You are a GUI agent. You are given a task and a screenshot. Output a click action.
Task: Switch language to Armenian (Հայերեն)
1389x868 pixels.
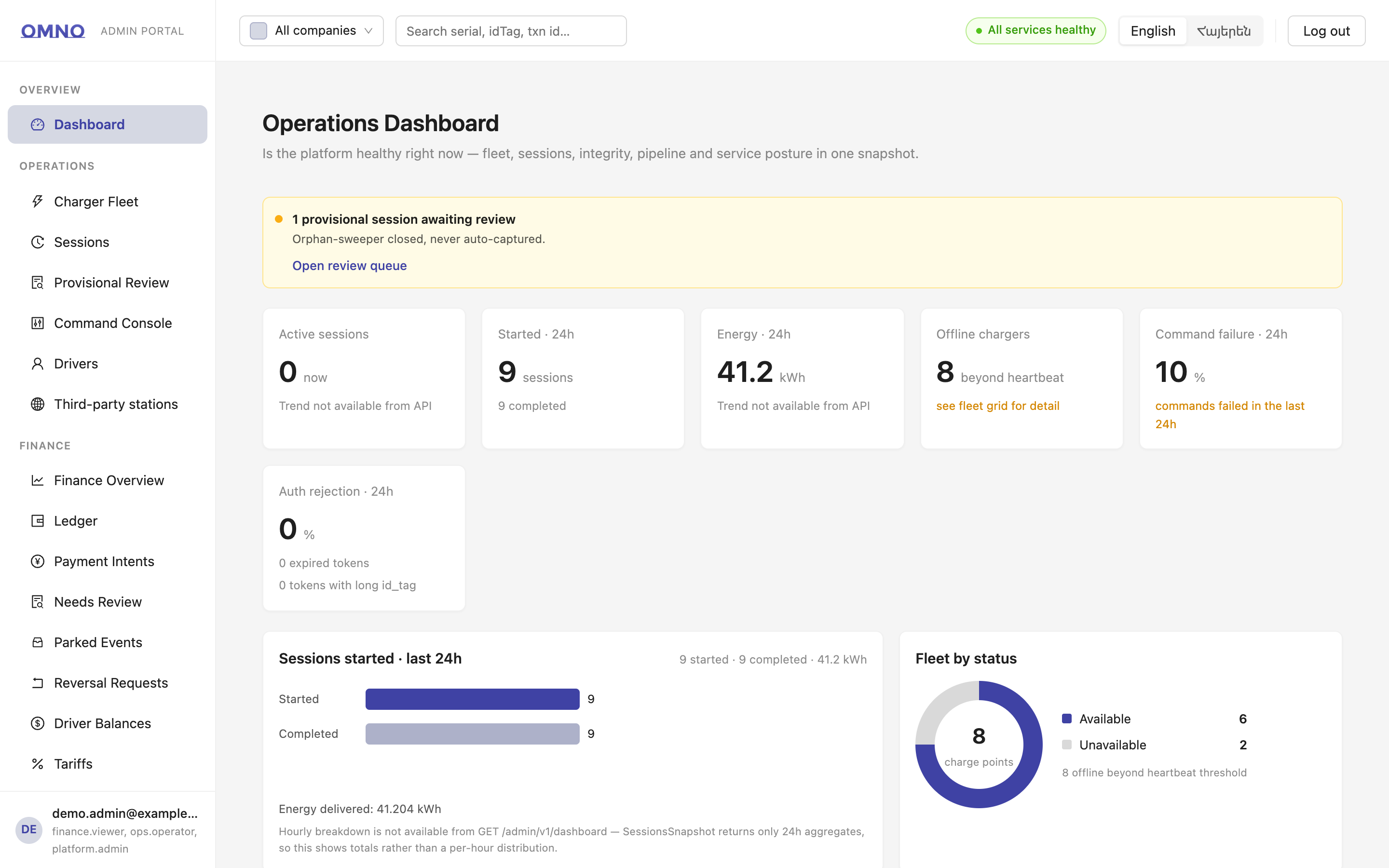pyautogui.click(x=1224, y=31)
